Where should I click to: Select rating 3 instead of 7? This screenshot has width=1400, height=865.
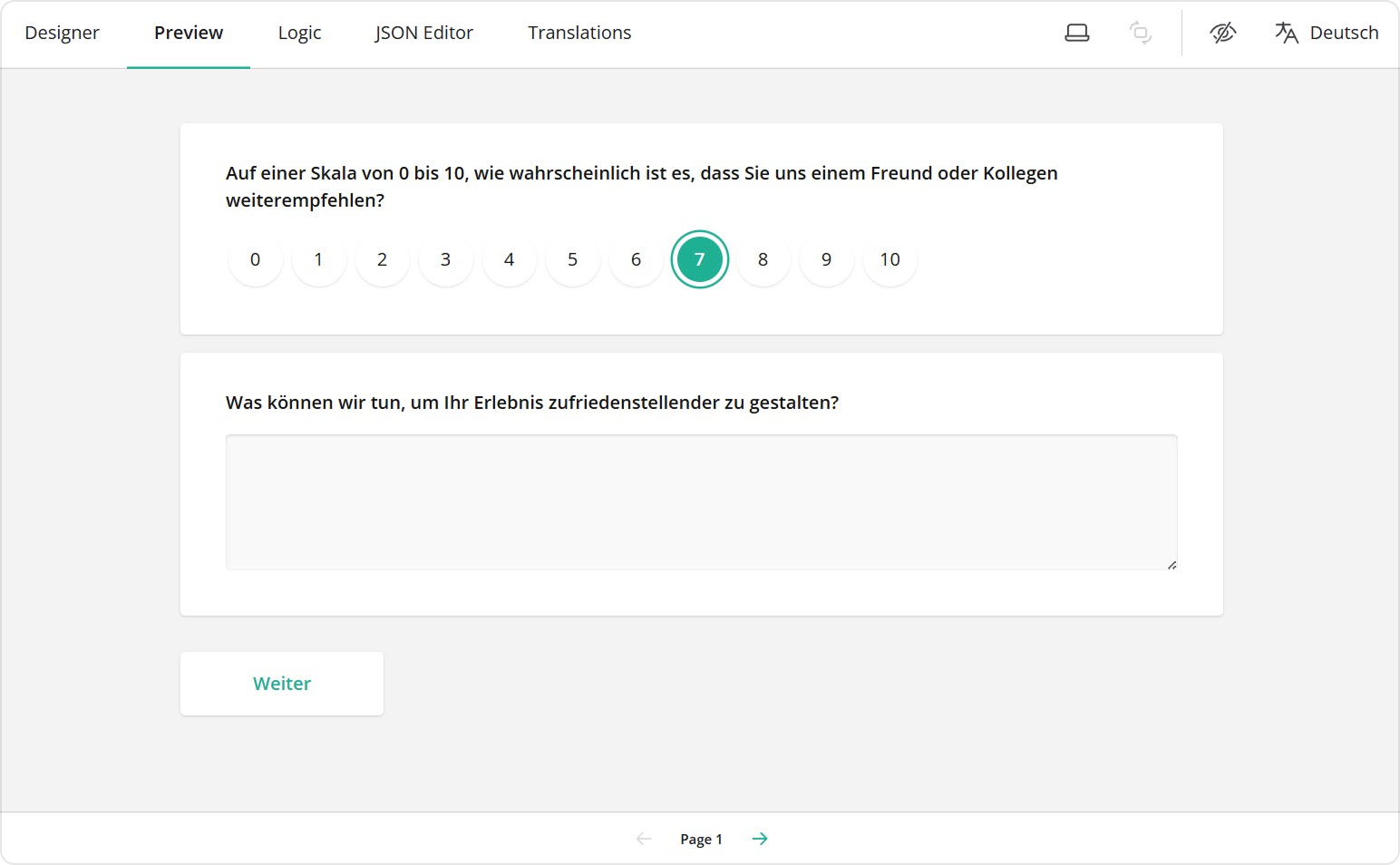click(x=445, y=259)
